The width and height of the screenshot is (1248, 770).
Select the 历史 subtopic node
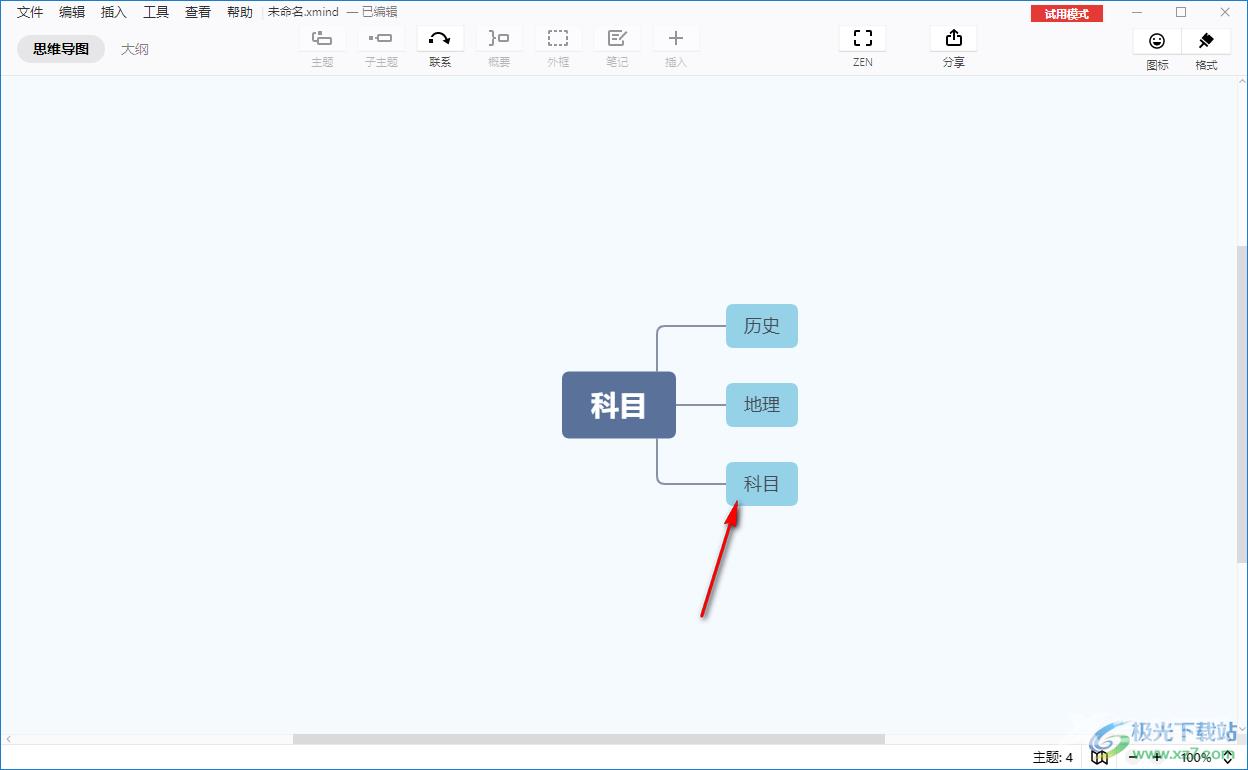click(762, 326)
